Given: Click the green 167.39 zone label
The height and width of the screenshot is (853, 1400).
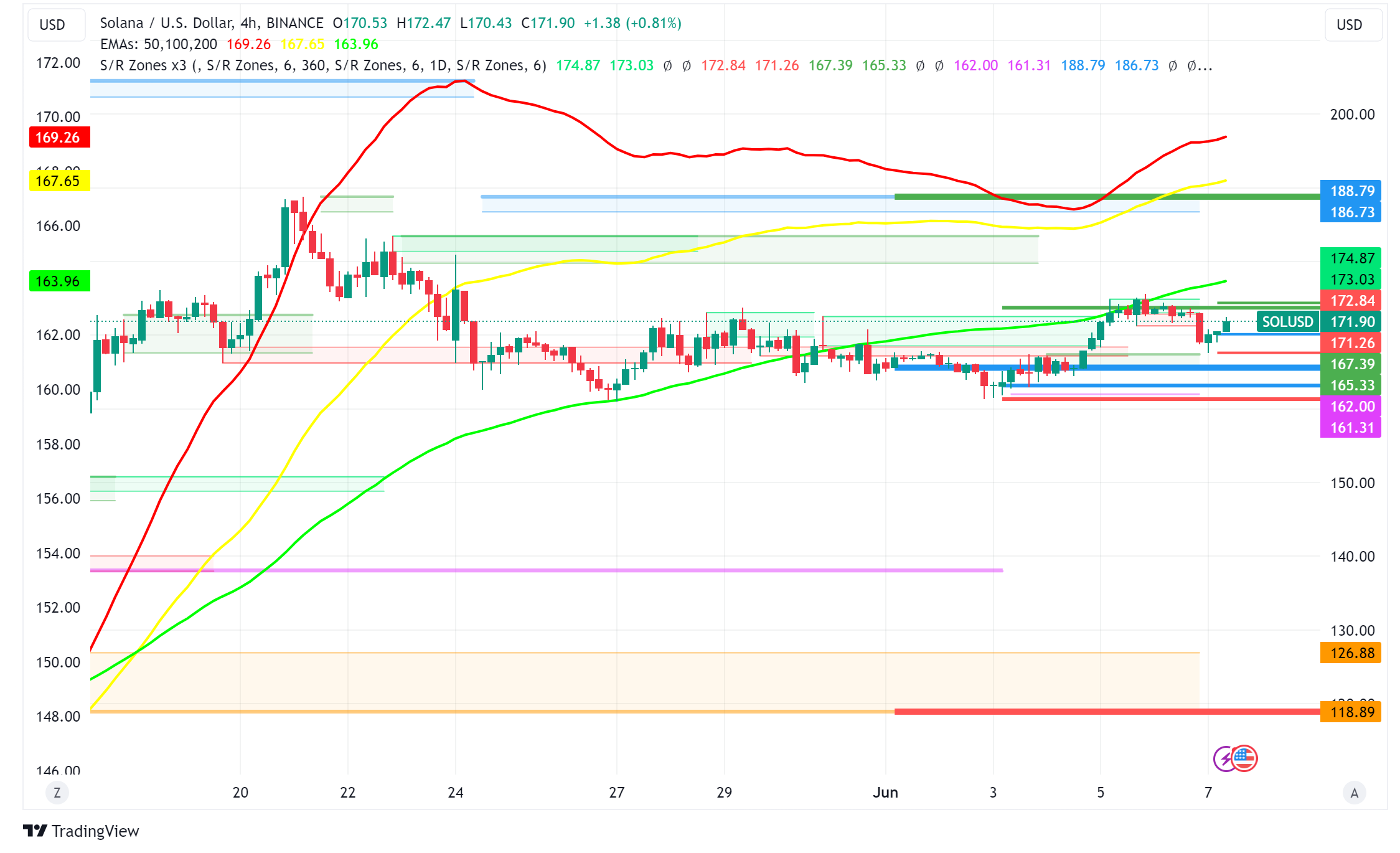Looking at the screenshot, I should 1351,364.
